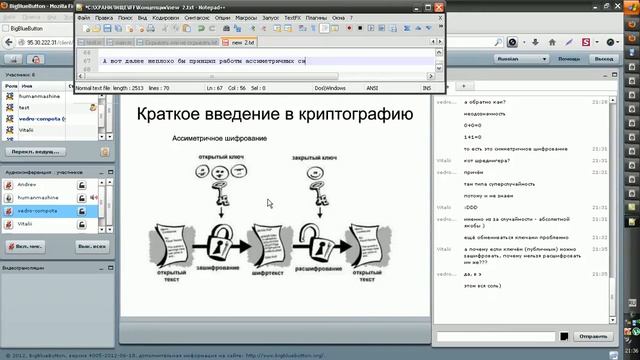Click the chat message input field
Screen dimensions: 640x360
click(x=496, y=336)
